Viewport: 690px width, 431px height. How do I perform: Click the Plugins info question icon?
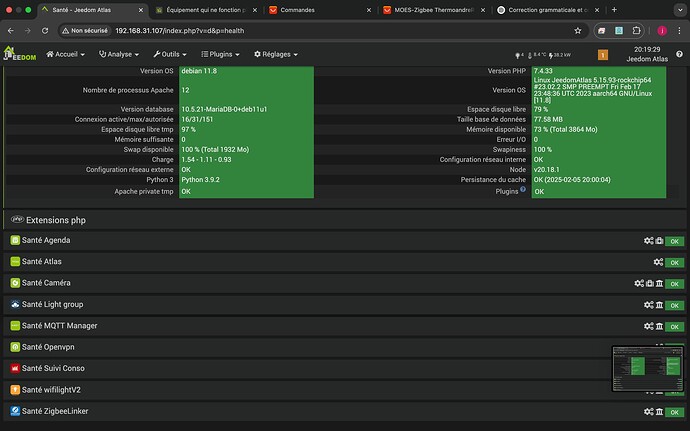pos(523,189)
